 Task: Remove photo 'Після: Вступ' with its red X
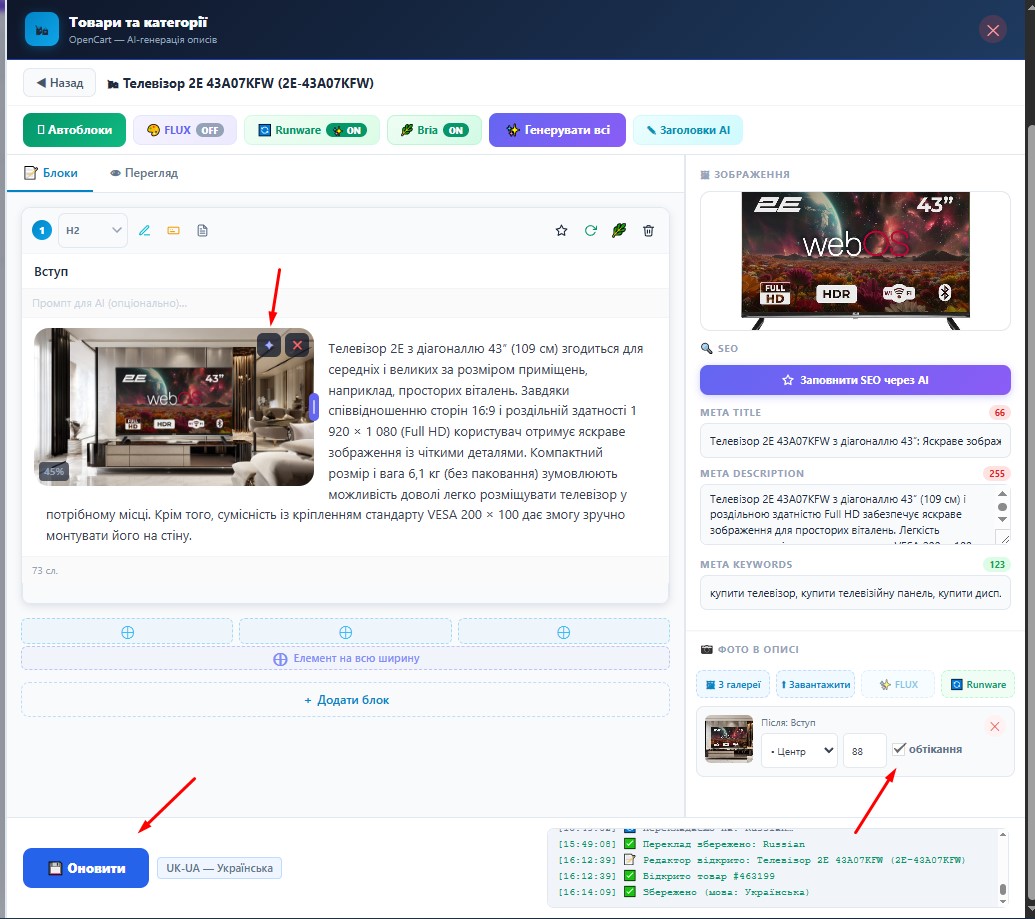click(995, 726)
